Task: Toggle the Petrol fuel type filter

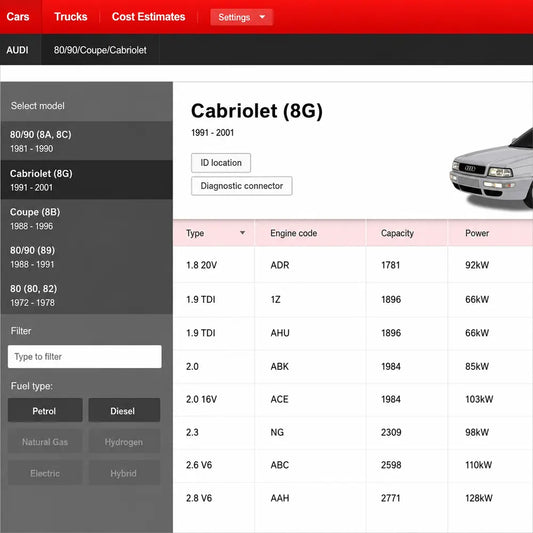Action: [x=45, y=411]
